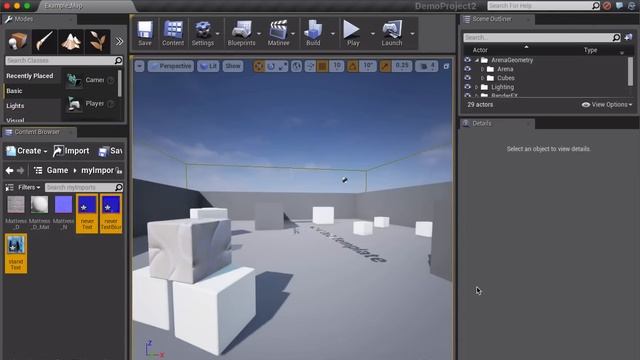The width and height of the screenshot is (640, 360).
Task: Expand more modes with double chevron
Action: pyautogui.click(x=119, y=42)
